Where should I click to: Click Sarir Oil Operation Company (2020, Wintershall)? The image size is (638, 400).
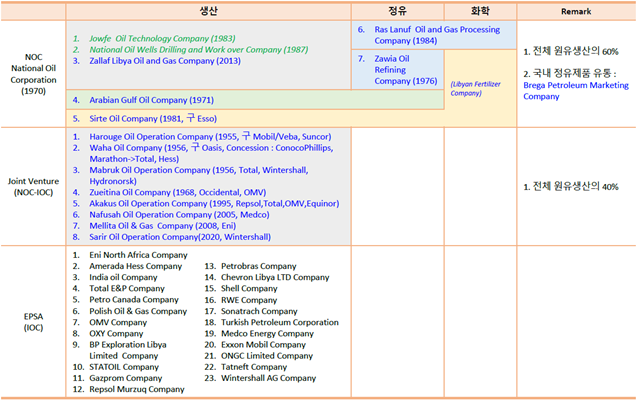click(180, 237)
